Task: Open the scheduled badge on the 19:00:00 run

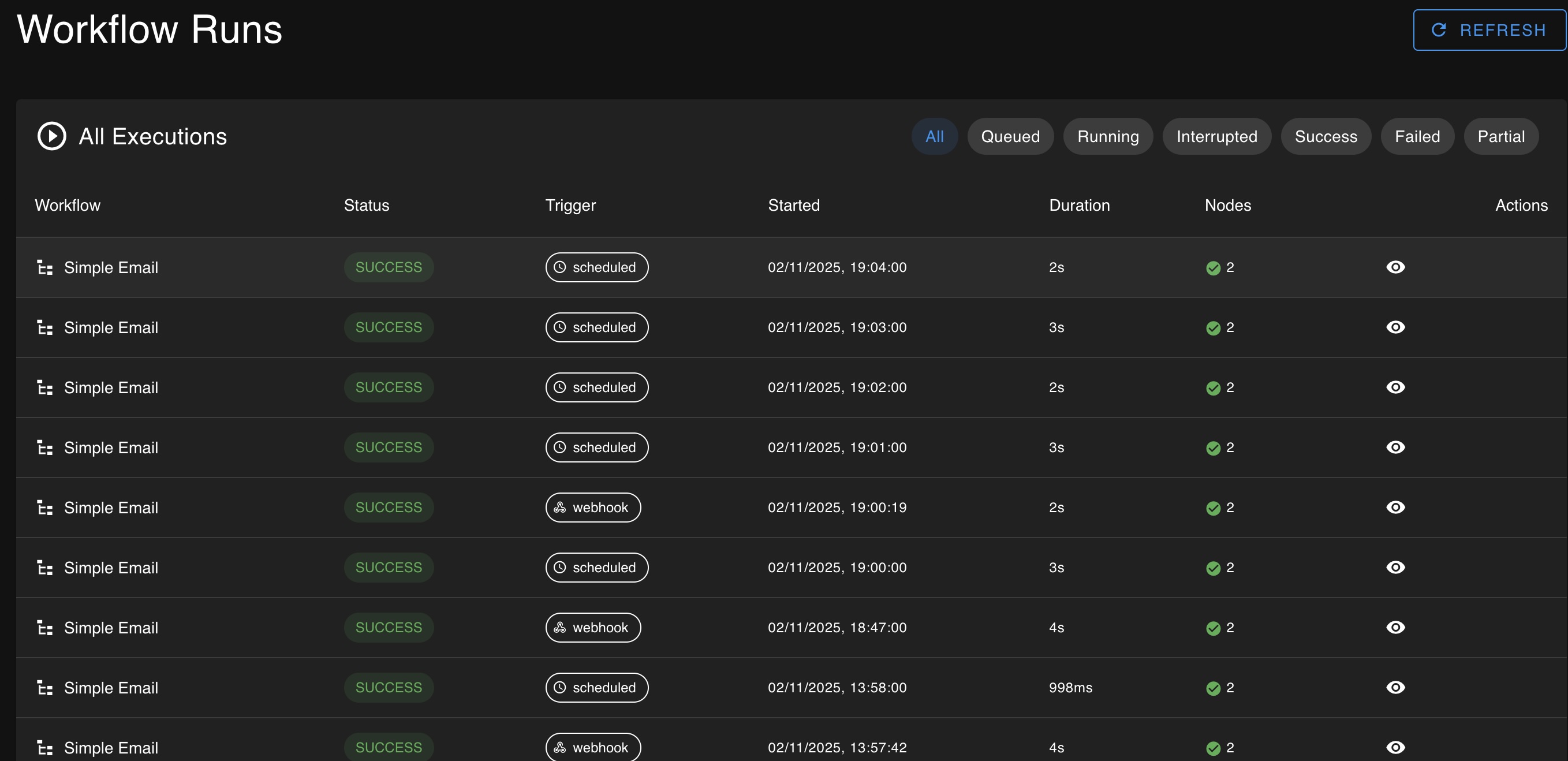Action: [x=596, y=568]
